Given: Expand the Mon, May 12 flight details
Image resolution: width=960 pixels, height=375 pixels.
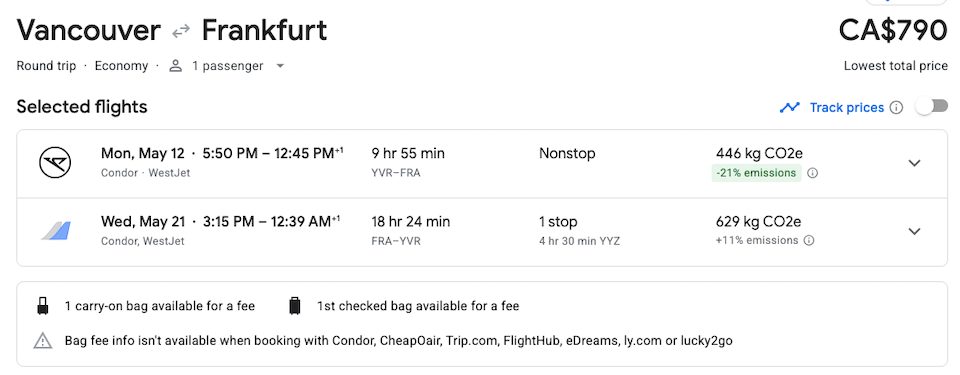Looking at the screenshot, I should pos(914,163).
